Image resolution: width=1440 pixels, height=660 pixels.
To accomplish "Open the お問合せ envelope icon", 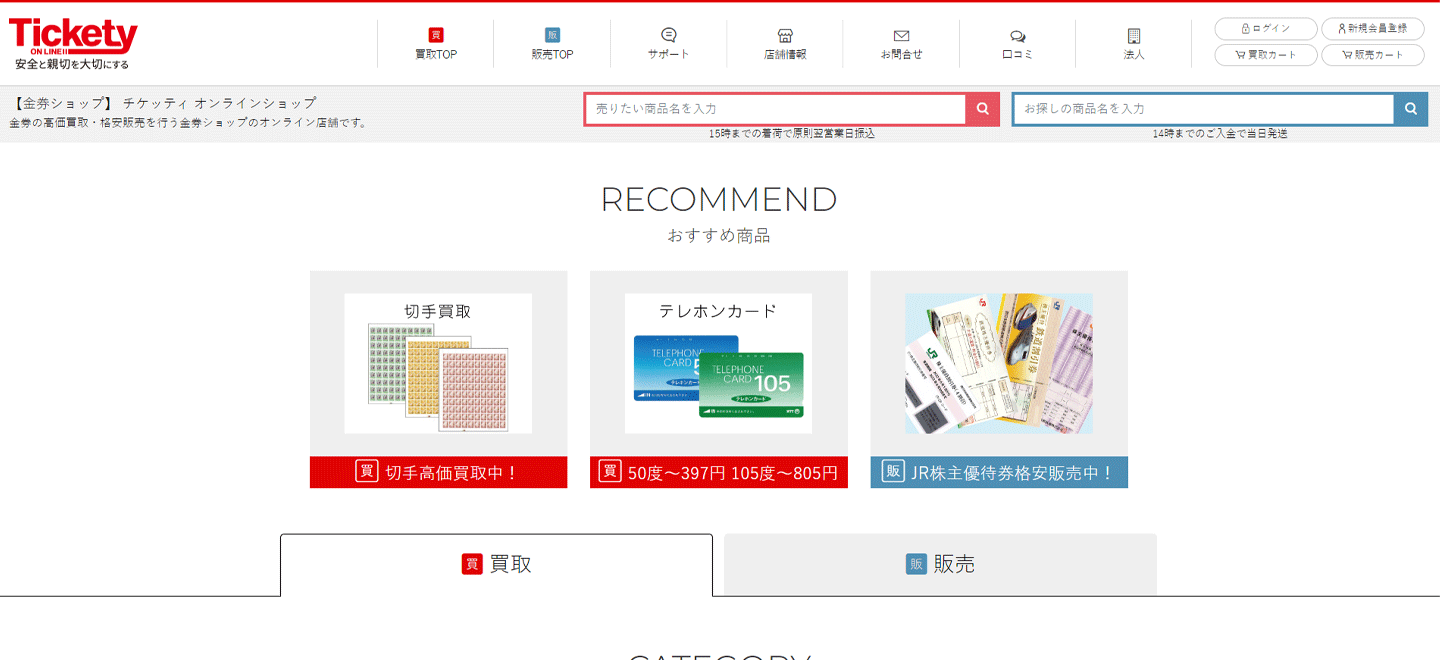I will 901,36.
